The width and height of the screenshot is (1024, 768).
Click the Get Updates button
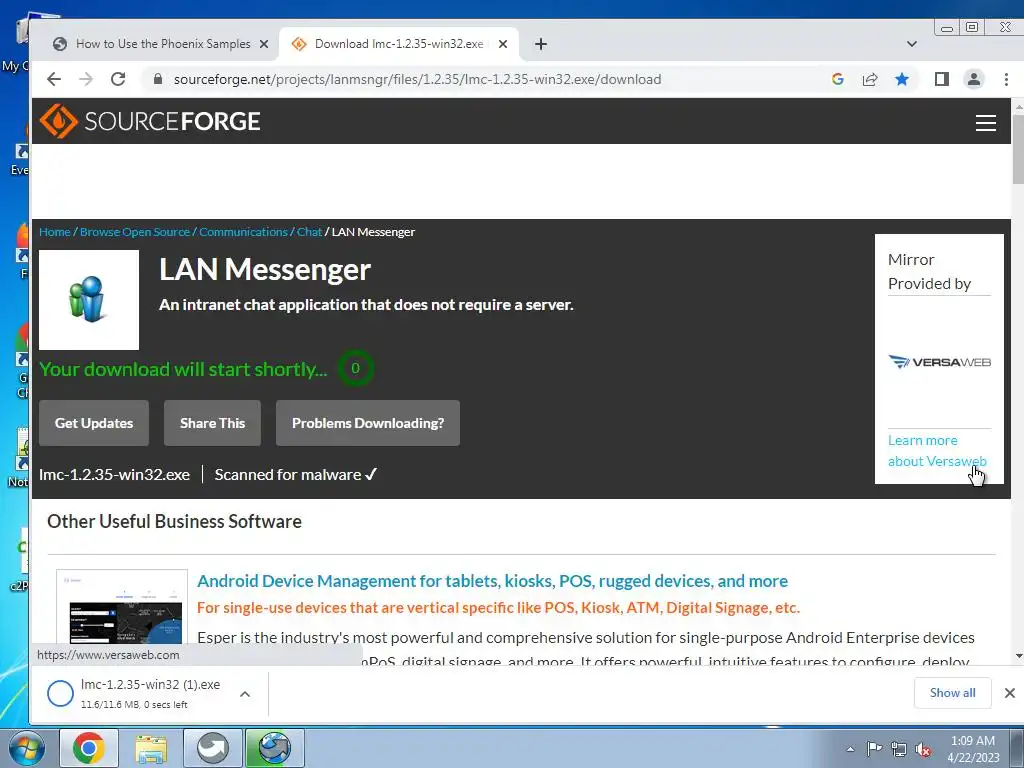click(94, 423)
